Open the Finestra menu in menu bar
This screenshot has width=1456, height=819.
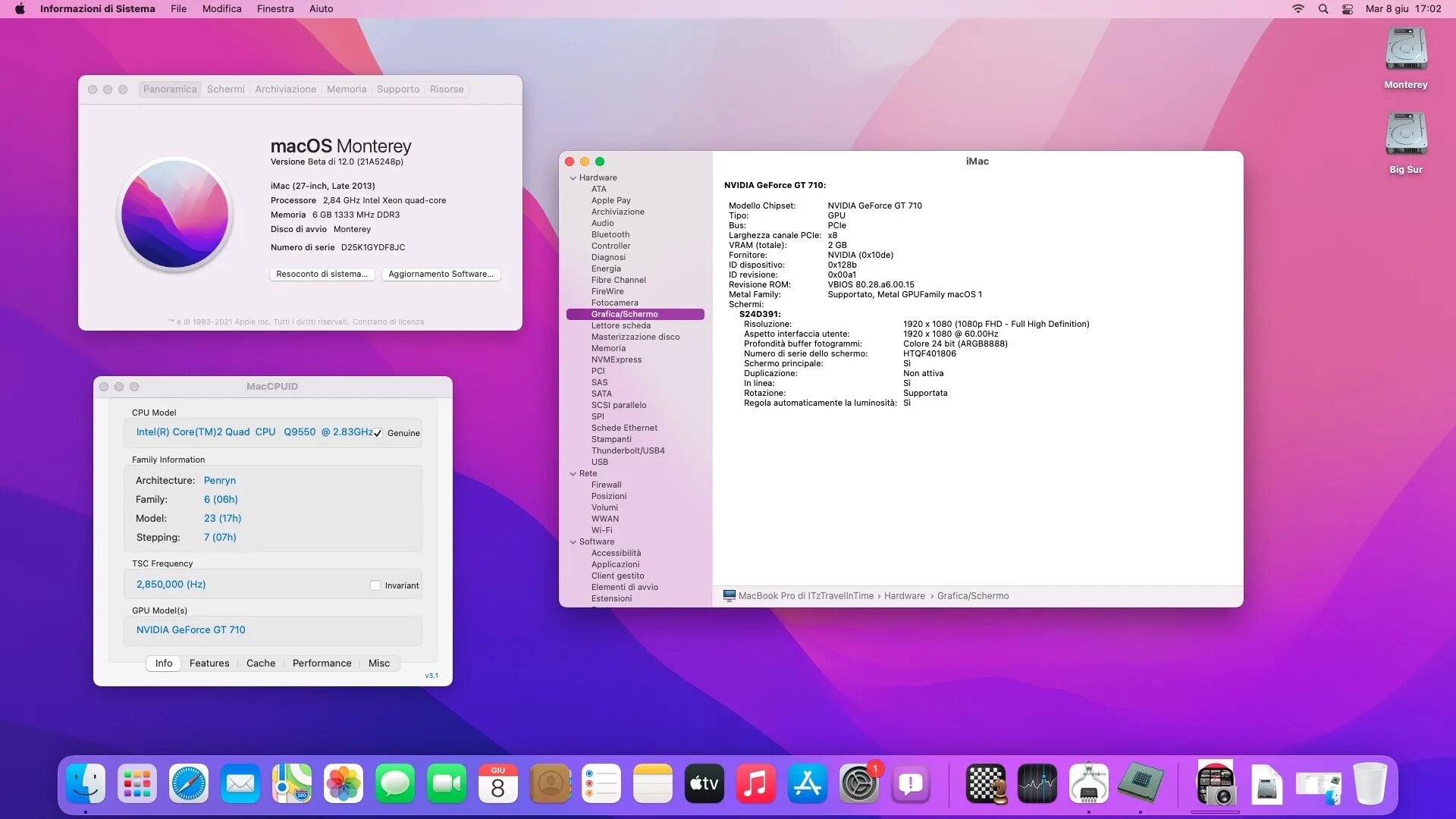click(x=275, y=9)
